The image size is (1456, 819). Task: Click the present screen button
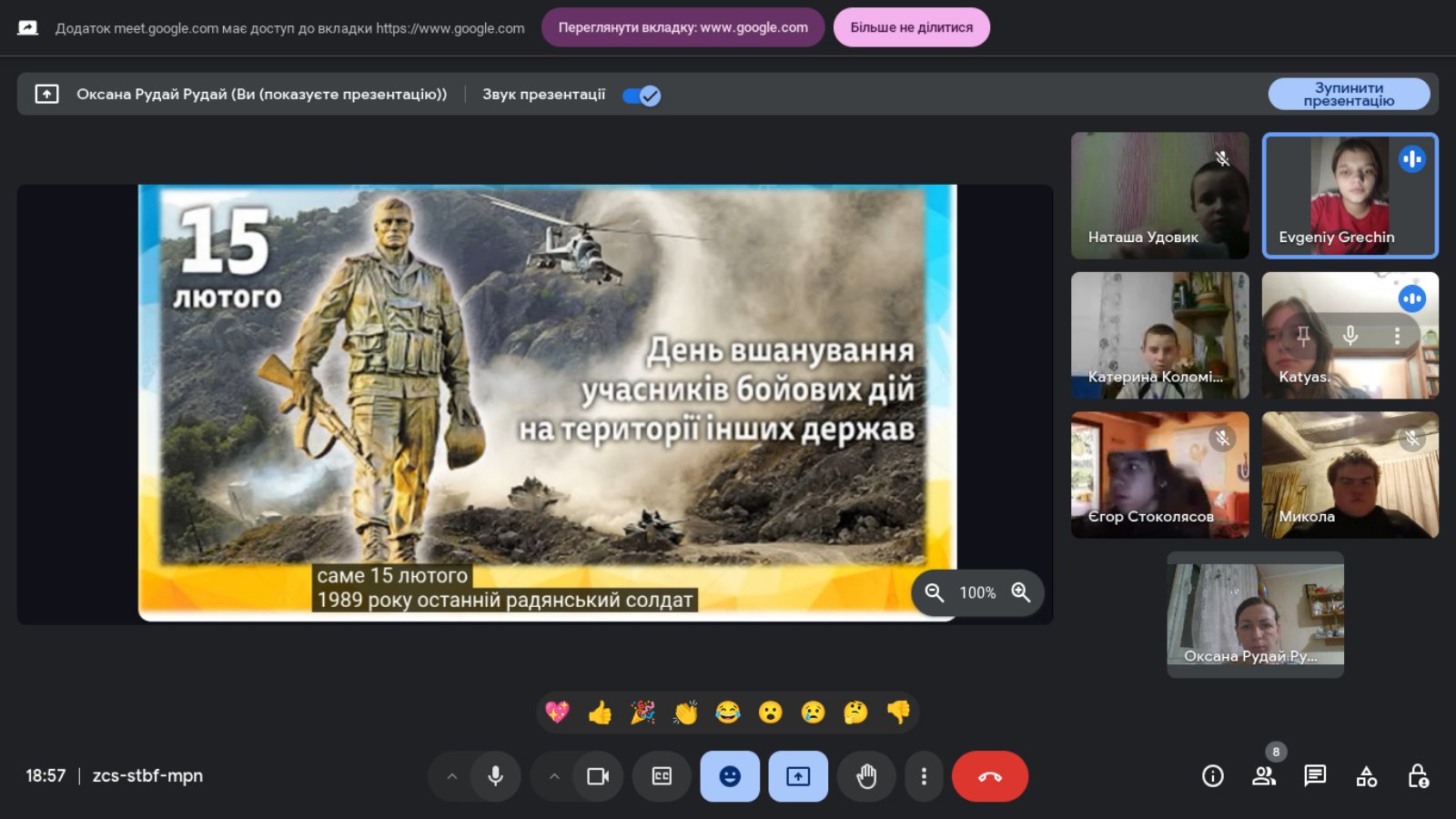(x=798, y=776)
